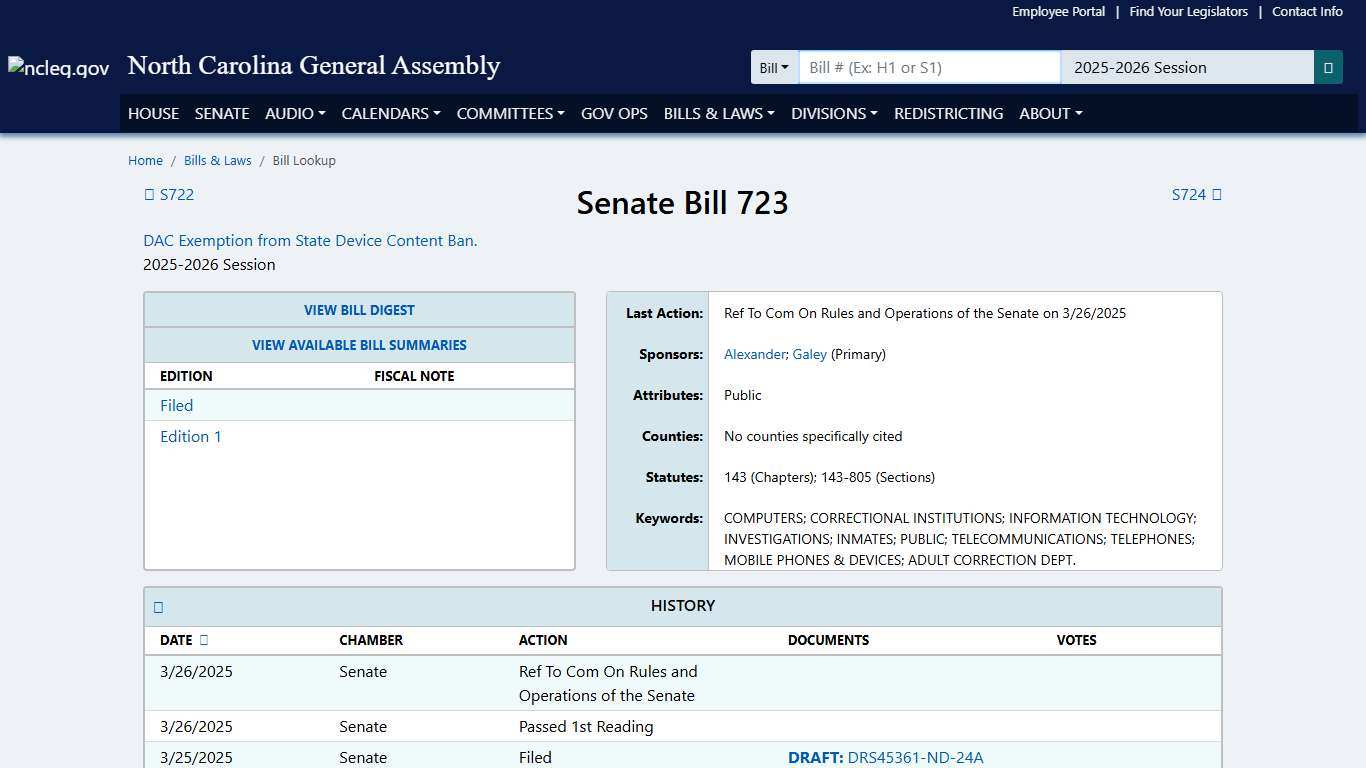The image size is (1366, 768).
Task: Click the sort icon next to DATE column
Action: 202,640
